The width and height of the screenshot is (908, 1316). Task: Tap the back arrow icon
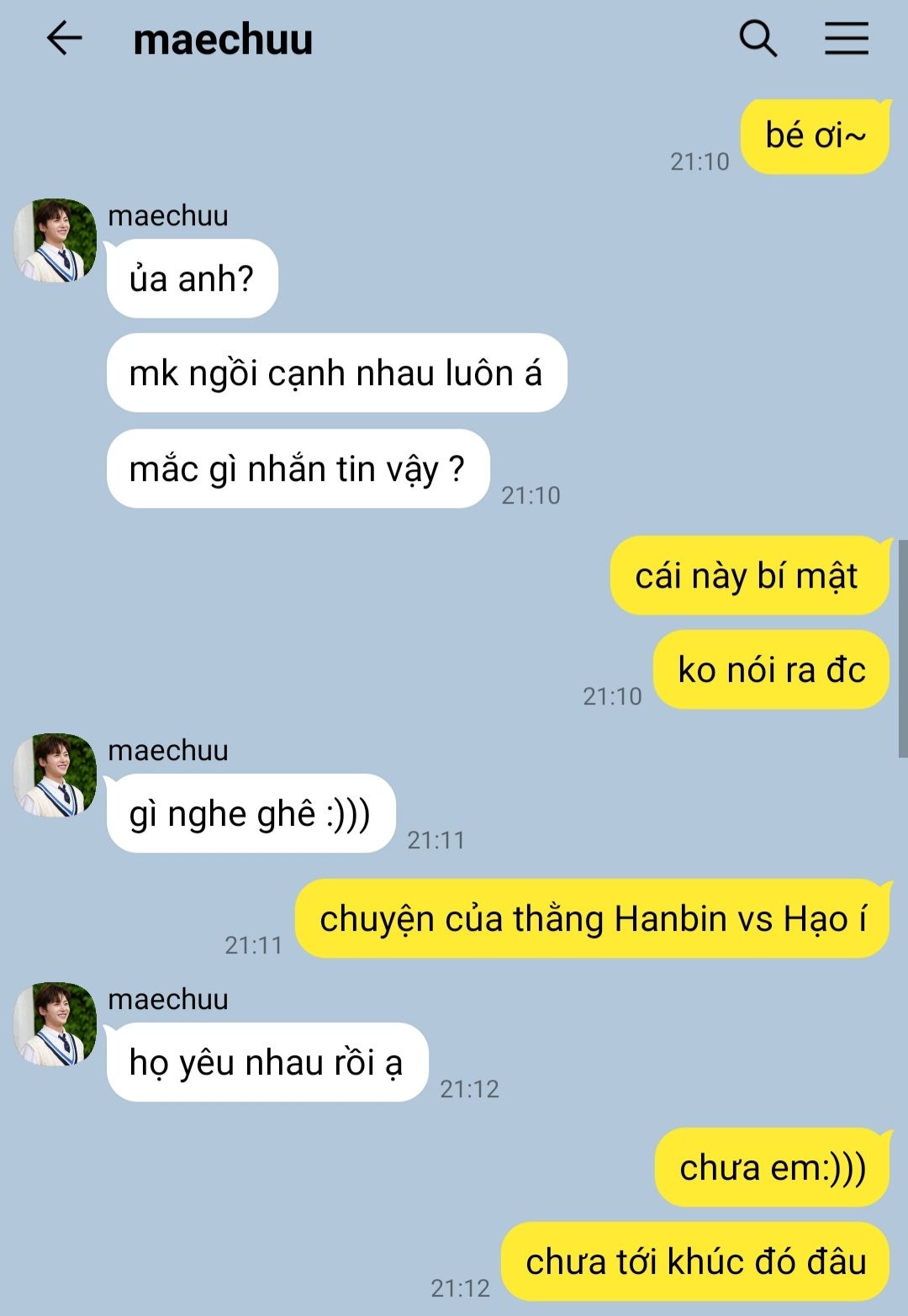64,39
